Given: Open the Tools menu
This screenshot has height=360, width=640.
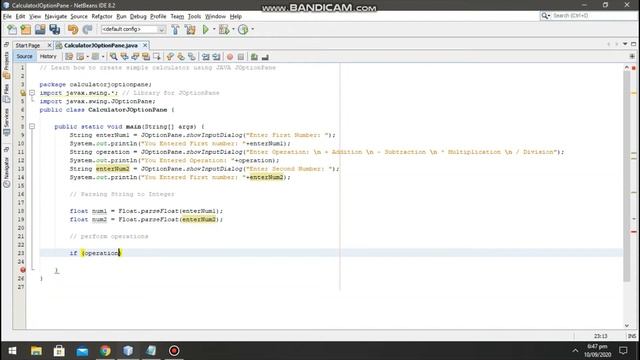Looking at the screenshot, I should point(194,16).
